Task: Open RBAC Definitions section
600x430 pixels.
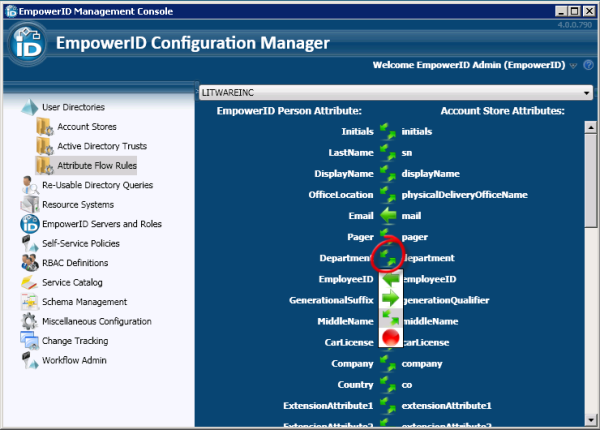Action: coord(75,263)
